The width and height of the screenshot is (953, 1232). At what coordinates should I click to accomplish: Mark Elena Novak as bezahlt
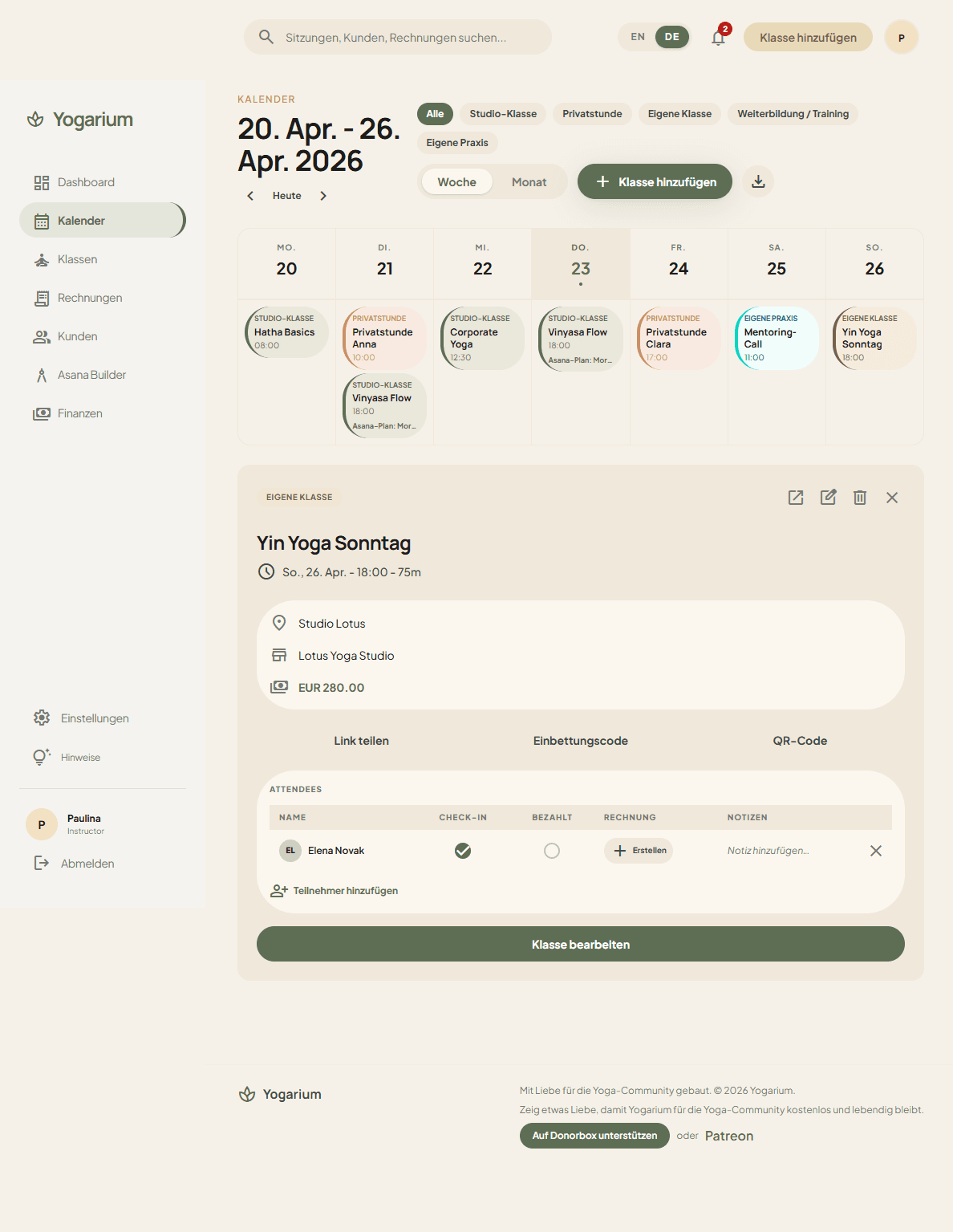[x=552, y=850]
